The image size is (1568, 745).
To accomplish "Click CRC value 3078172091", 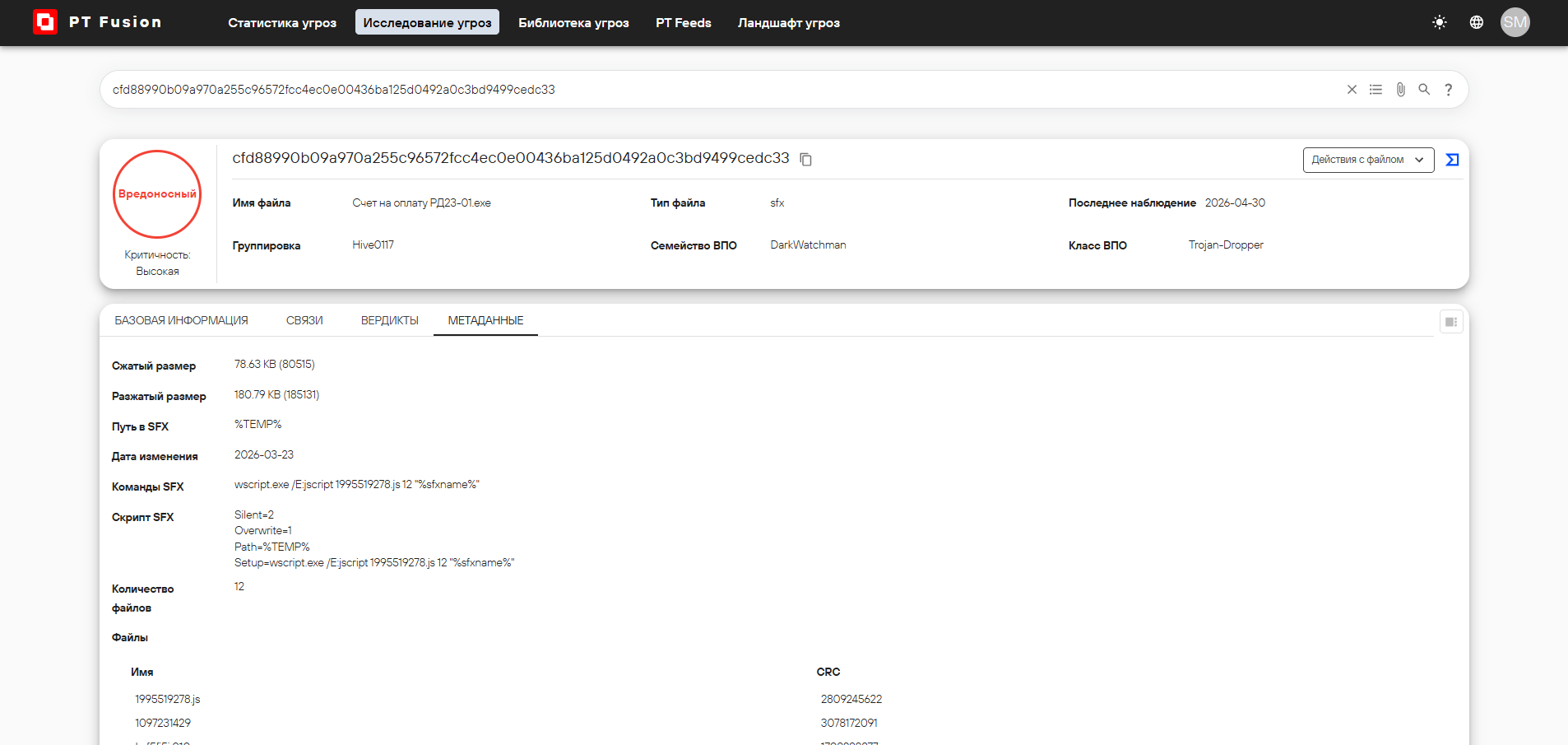I will [849, 723].
